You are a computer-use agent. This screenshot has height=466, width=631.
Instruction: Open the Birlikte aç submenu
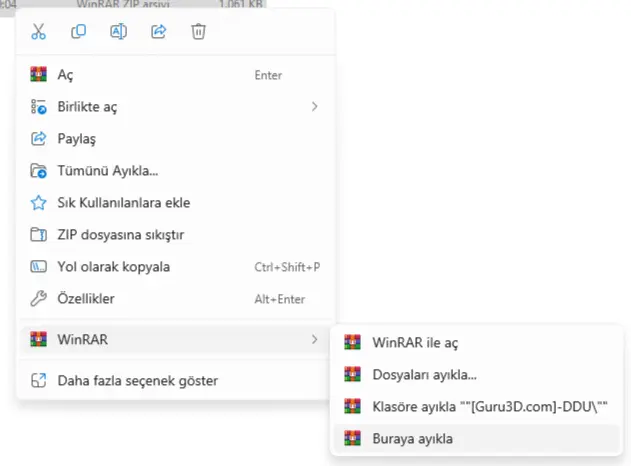tap(175, 107)
